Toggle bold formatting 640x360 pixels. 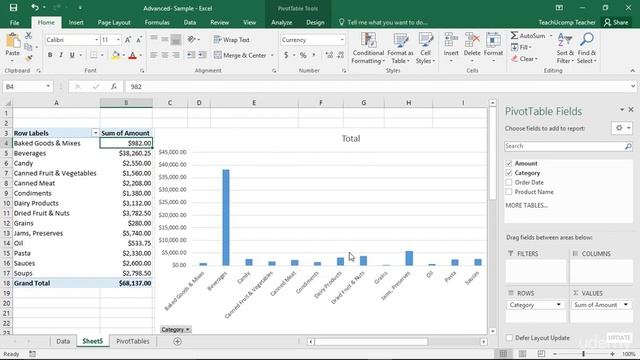50,55
